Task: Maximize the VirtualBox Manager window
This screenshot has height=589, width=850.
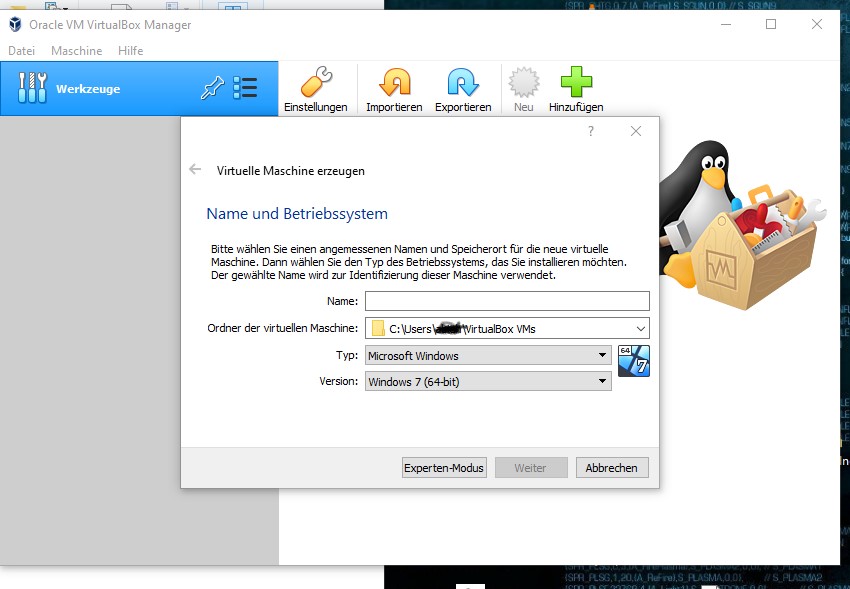Action: click(771, 24)
